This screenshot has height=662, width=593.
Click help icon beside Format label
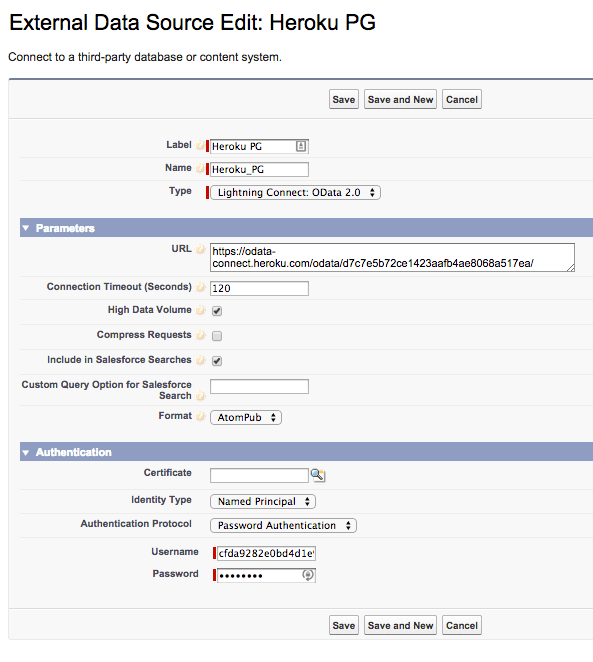200,416
